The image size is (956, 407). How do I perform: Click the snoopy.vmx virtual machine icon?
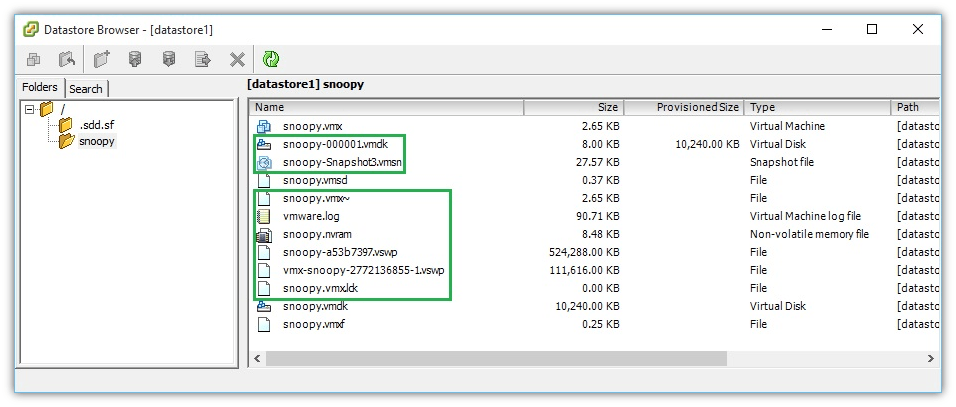[x=264, y=126]
